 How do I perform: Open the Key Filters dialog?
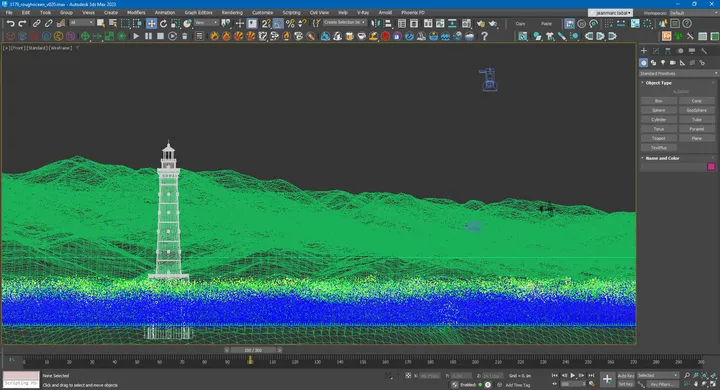coord(662,384)
